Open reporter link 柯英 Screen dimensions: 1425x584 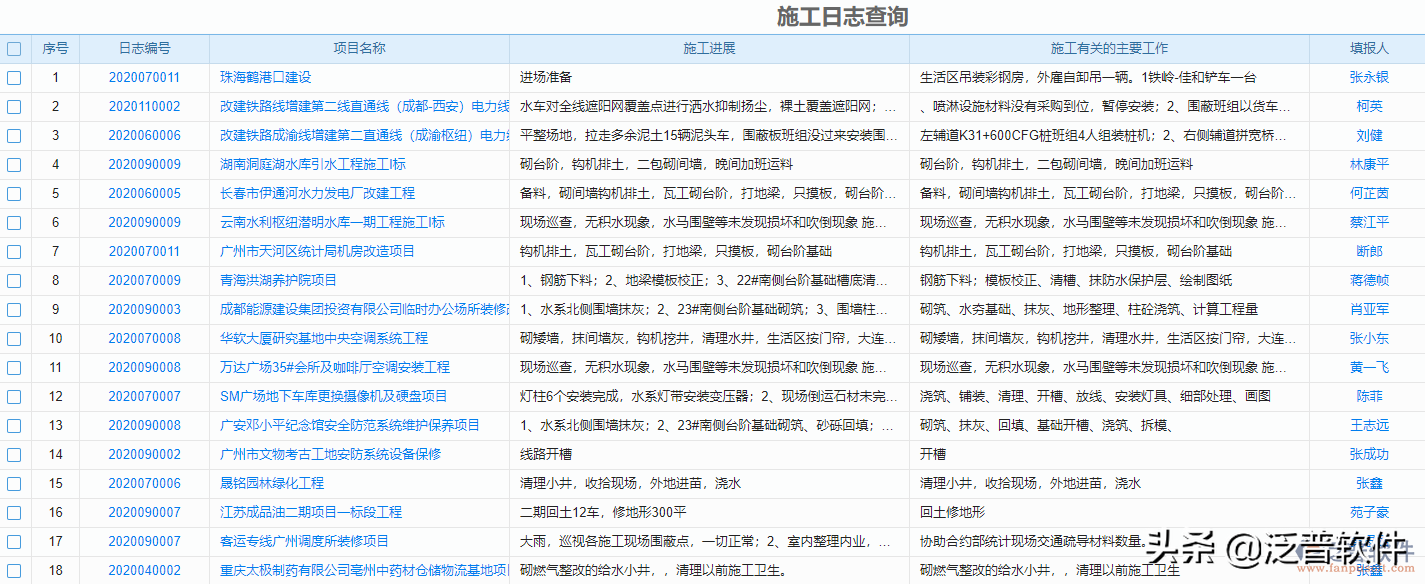pyautogui.click(x=1369, y=106)
